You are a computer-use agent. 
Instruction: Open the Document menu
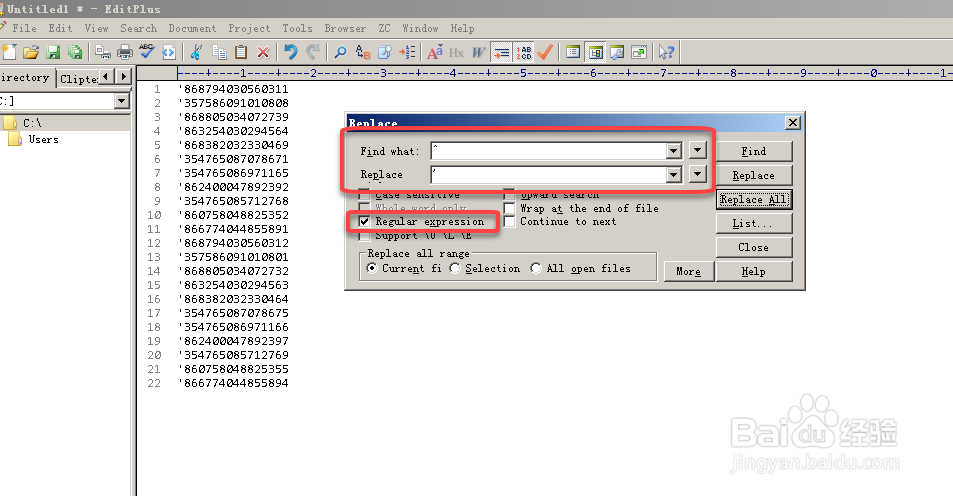[192, 28]
